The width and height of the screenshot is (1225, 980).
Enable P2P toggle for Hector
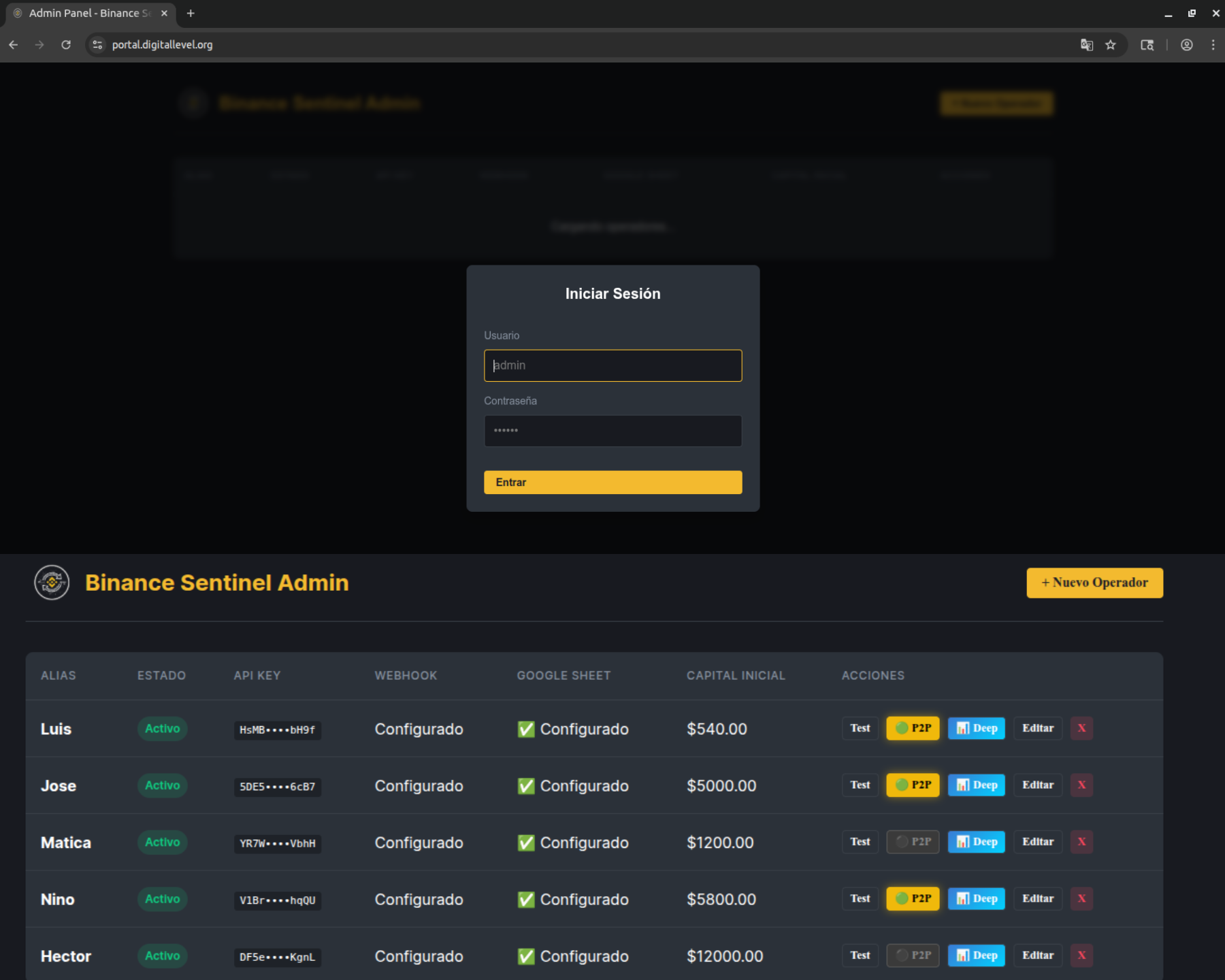(x=913, y=955)
